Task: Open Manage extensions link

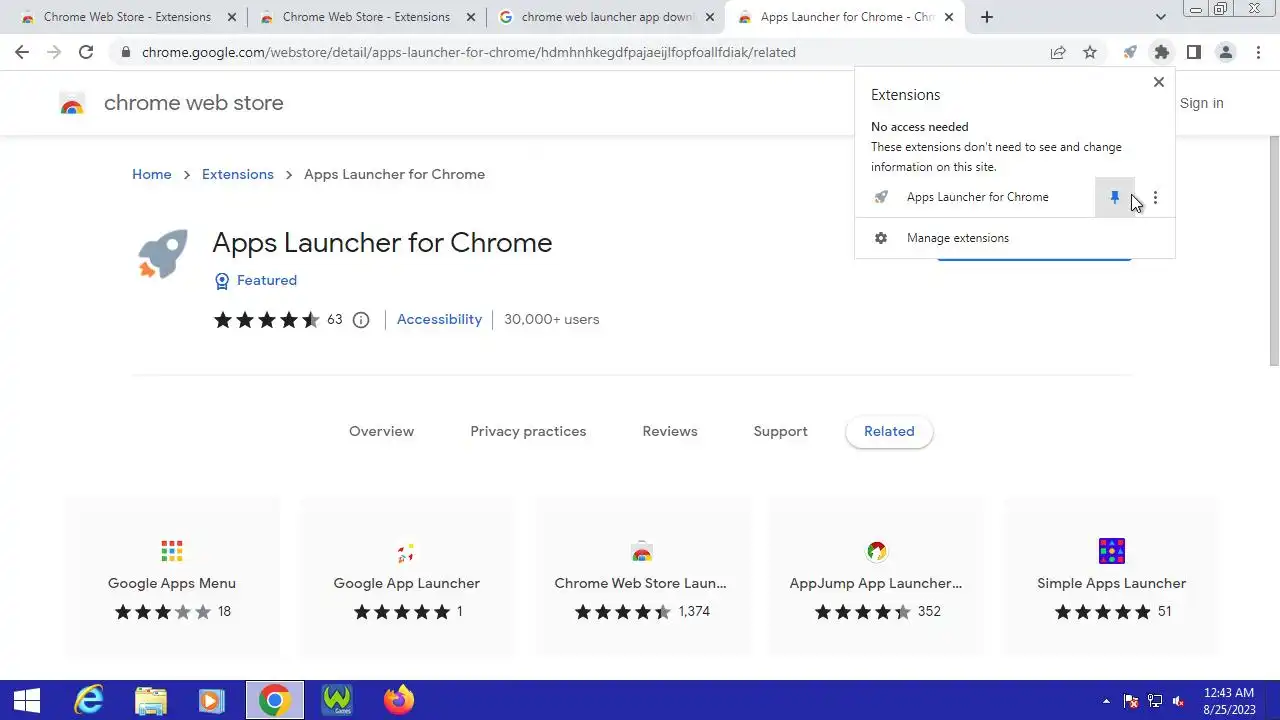Action: 958,238
